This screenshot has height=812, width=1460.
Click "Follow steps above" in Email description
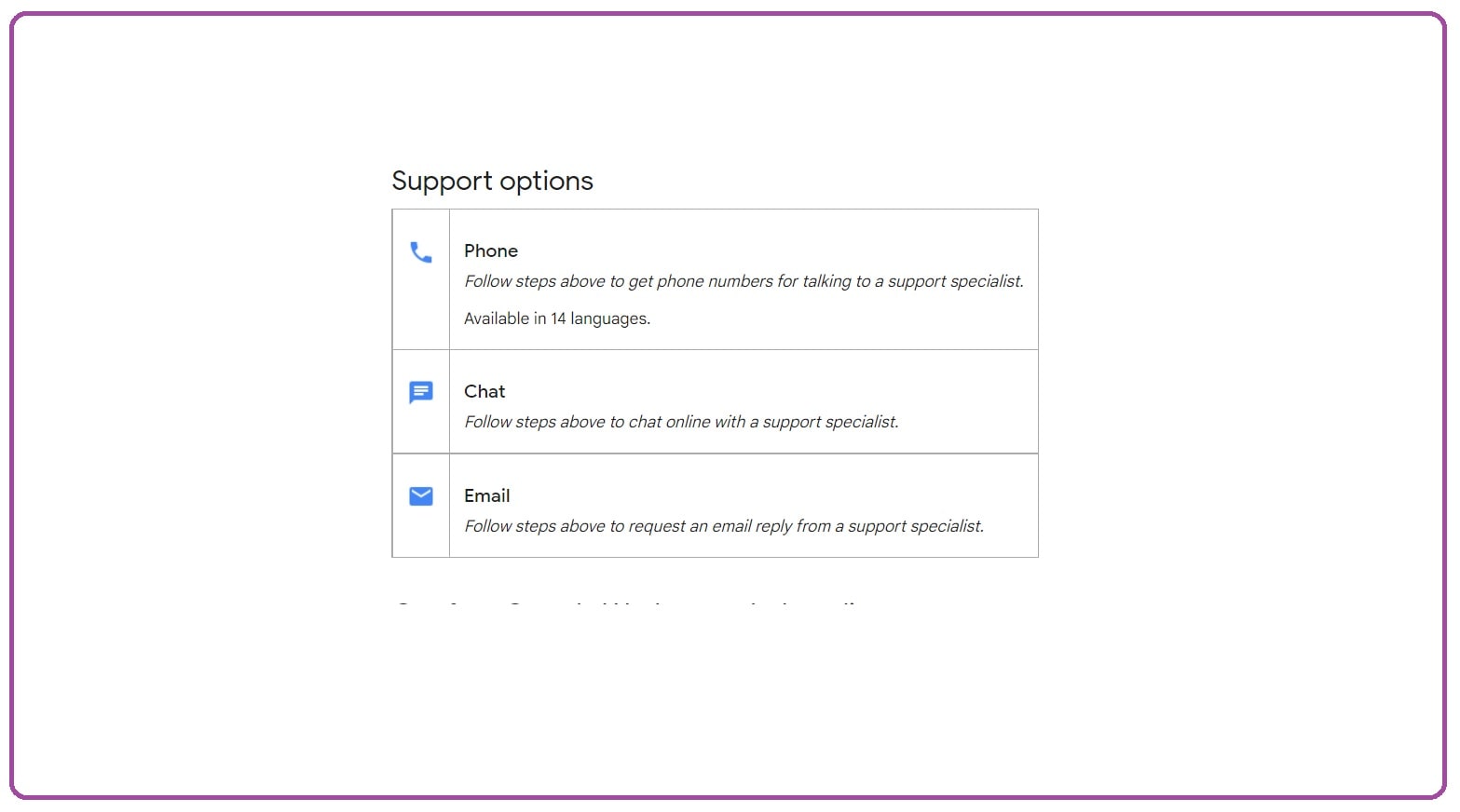[535, 526]
